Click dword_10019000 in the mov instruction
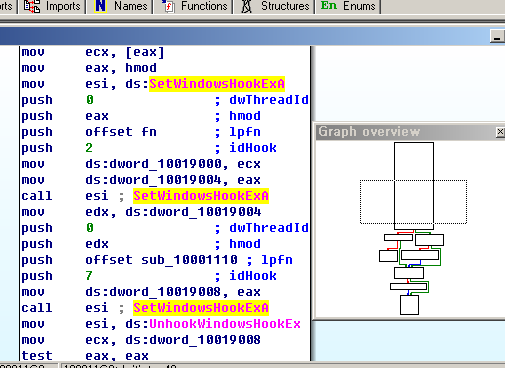This screenshot has width=505, height=368. [x=165, y=164]
